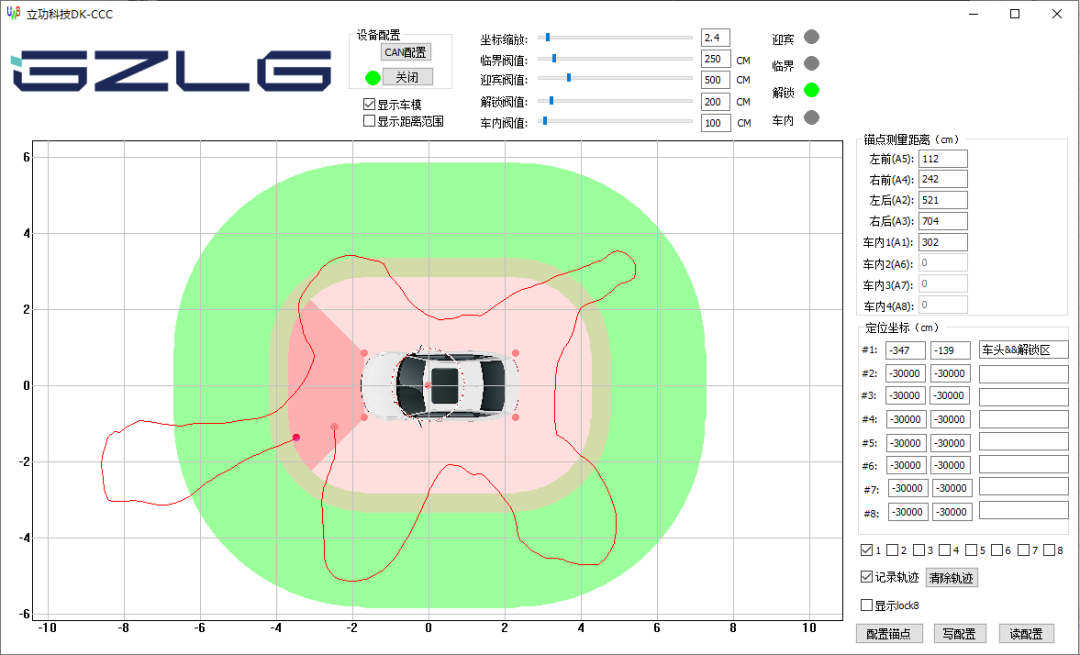Uncheck the 显示车模 checkbox
This screenshot has width=1080, height=655.
[x=368, y=104]
